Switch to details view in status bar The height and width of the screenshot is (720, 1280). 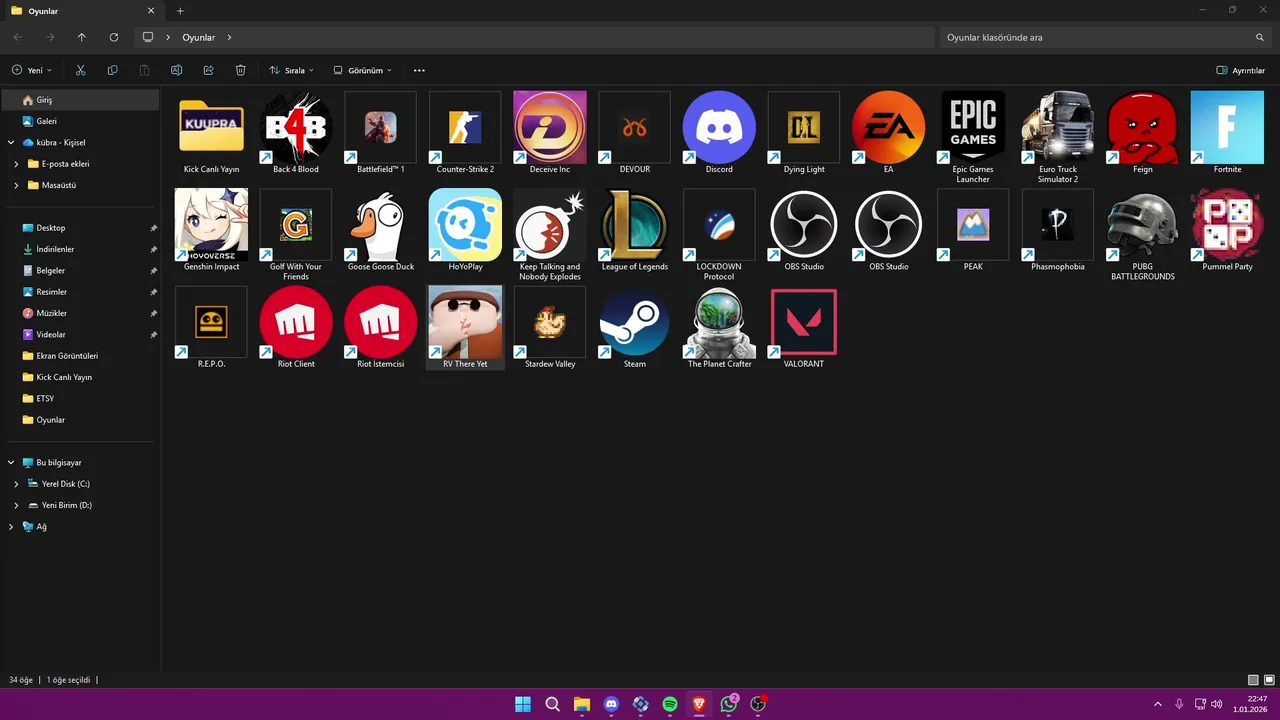[x=1253, y=680]
